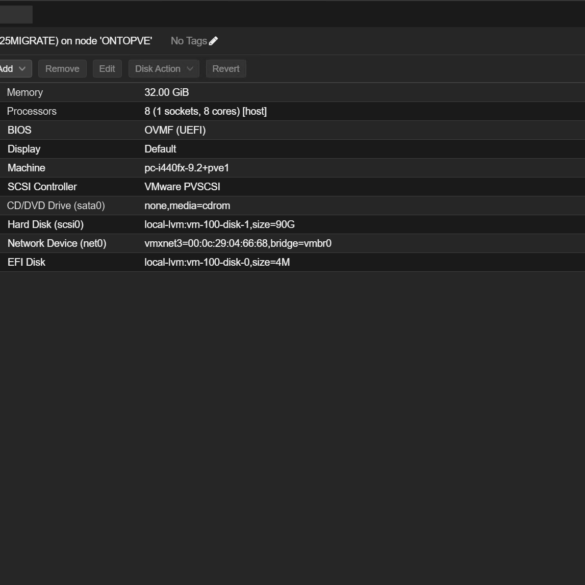Click the '8 (1 sockets, 8 cores) [host]' value

pos(206,111)
